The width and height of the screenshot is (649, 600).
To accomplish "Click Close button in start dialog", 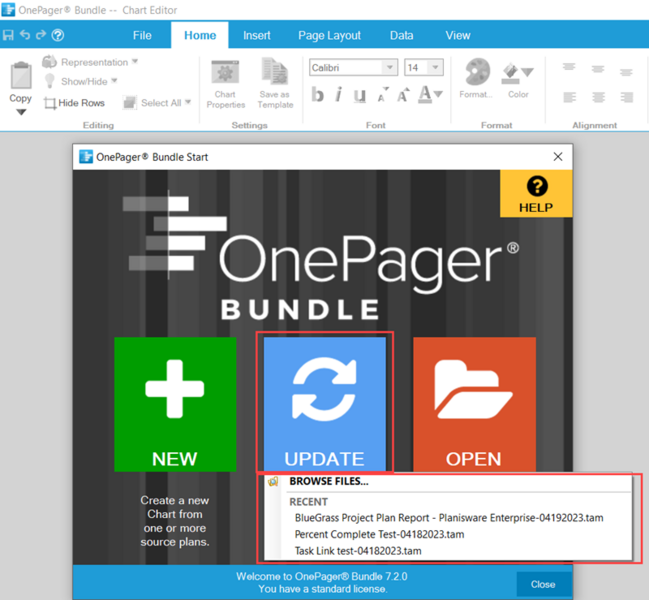I will 543,584.
